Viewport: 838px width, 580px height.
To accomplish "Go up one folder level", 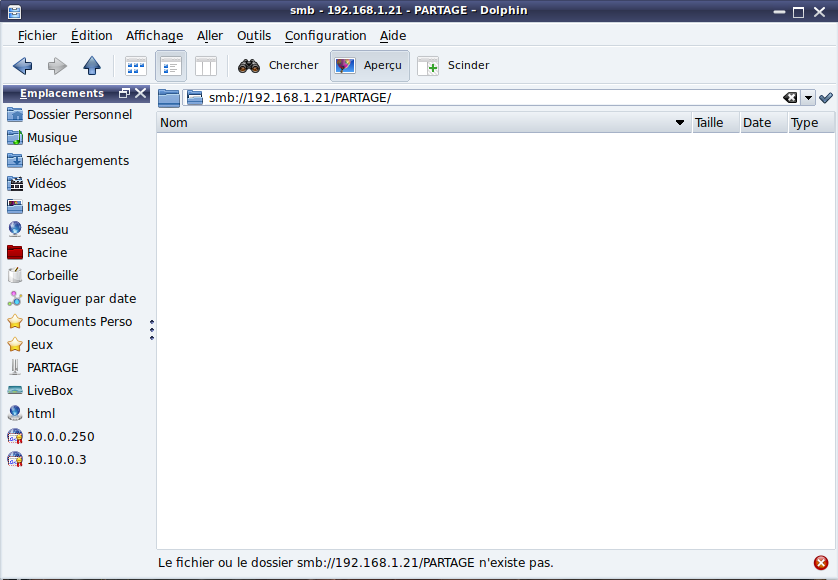I will pyautogui.click(x=92, y=66).
